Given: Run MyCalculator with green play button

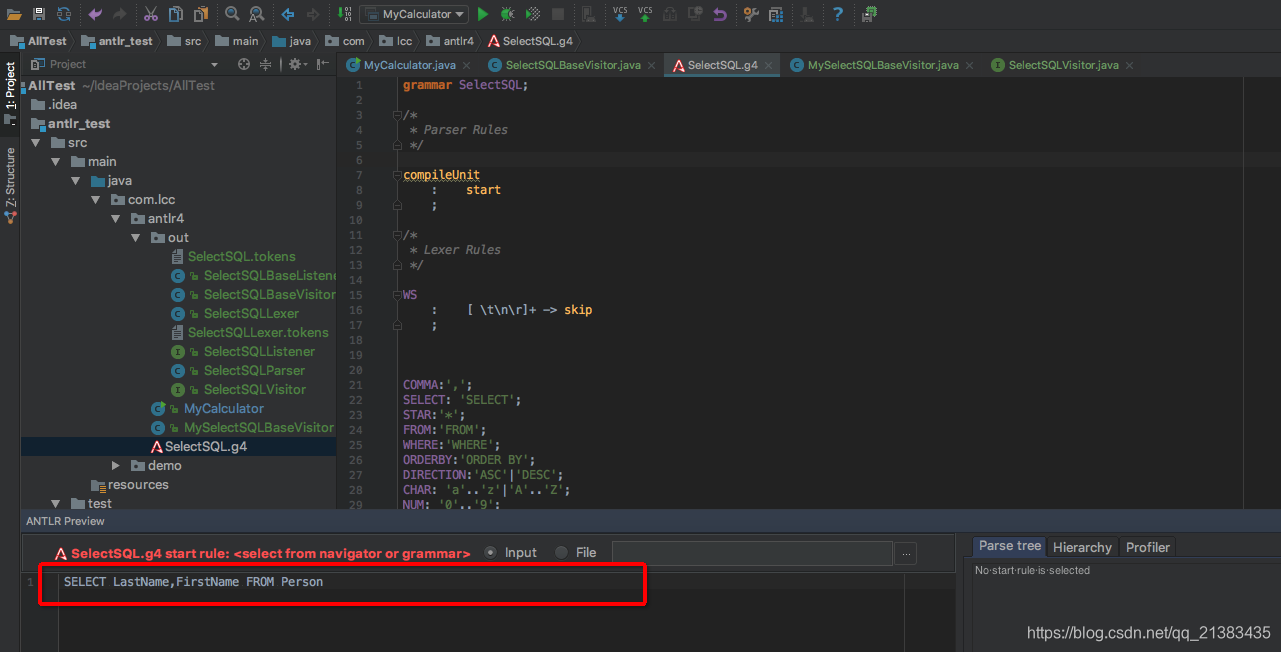Looking at the screenshot, I should tap(483, 14).
